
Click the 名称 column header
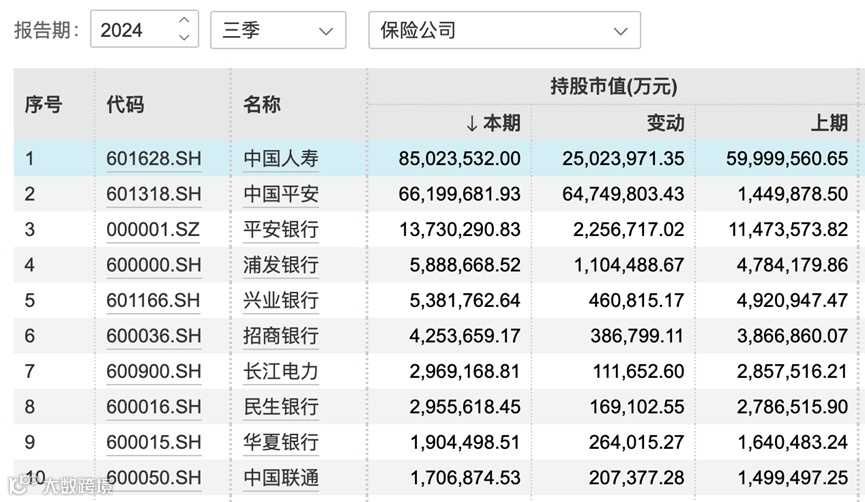(x=262, y=104)
